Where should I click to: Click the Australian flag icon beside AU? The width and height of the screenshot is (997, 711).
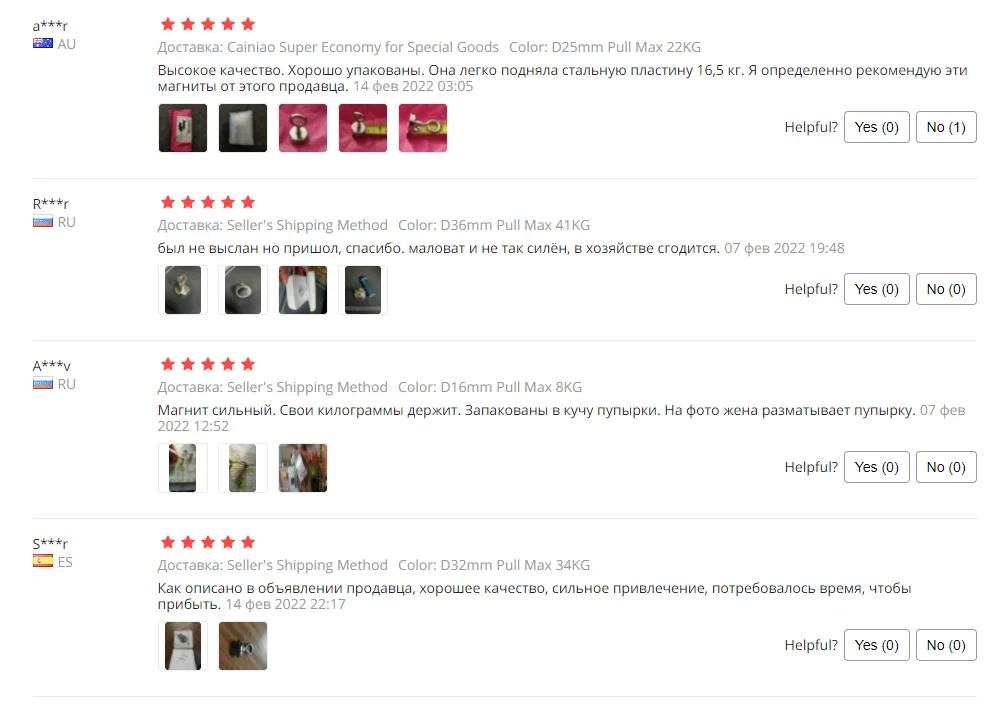point(43,43)
